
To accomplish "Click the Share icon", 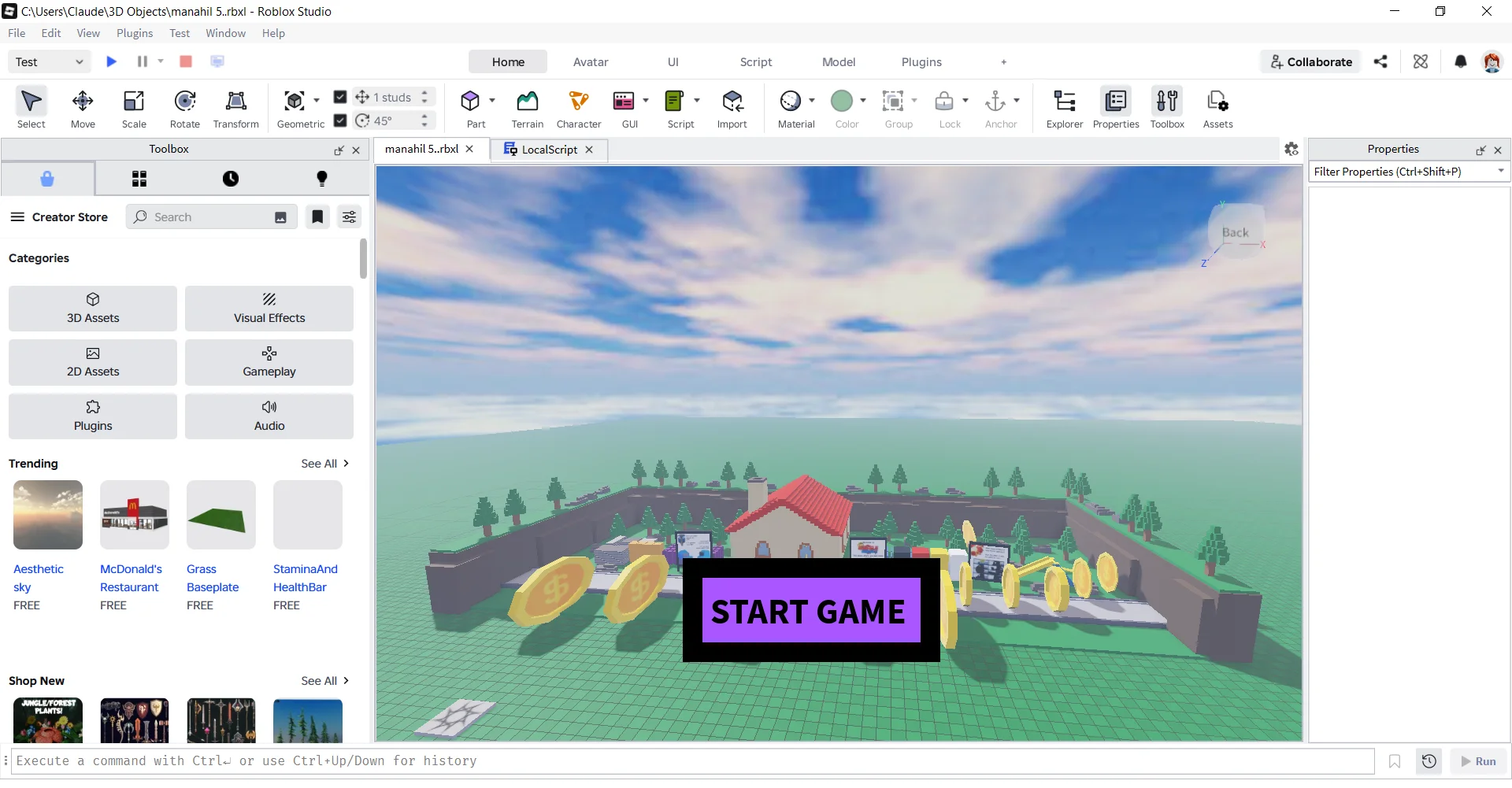I will click(1380, 61).
